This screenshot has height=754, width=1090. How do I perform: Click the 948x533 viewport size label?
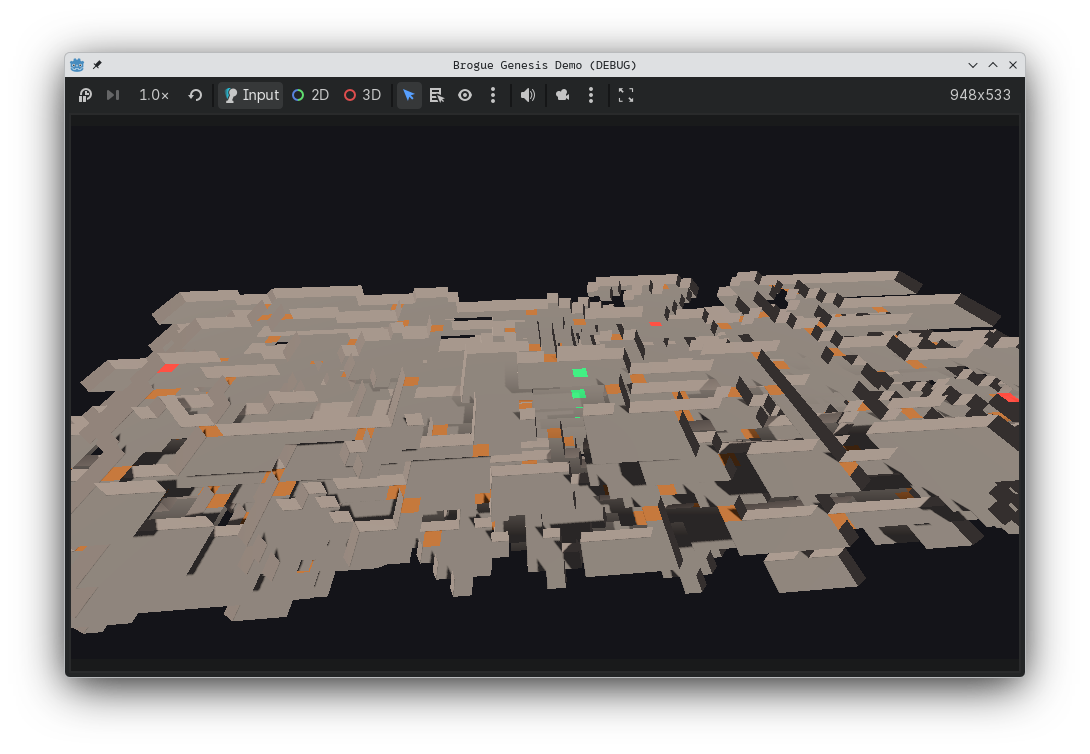pos(979,95)
